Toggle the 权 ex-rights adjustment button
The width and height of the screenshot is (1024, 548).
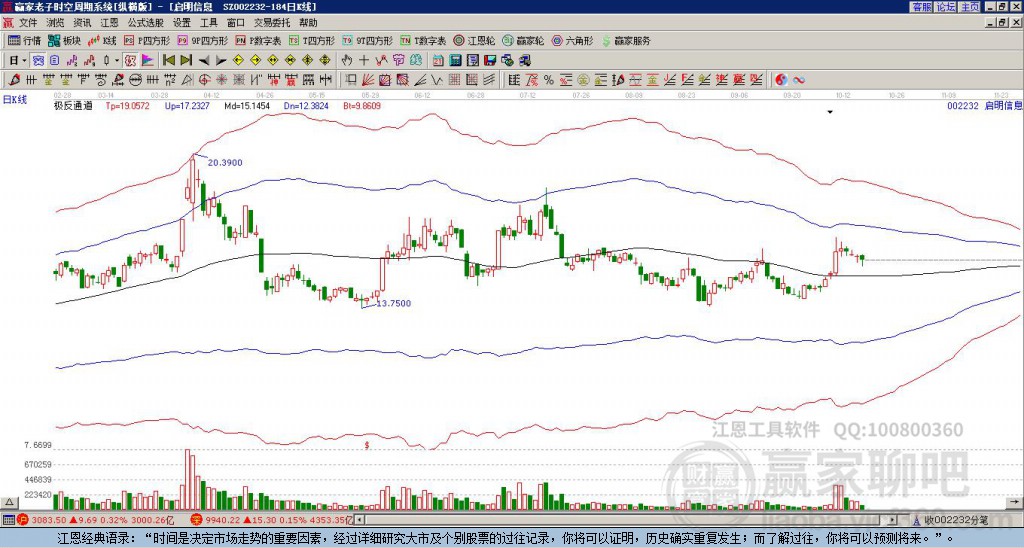130,60
